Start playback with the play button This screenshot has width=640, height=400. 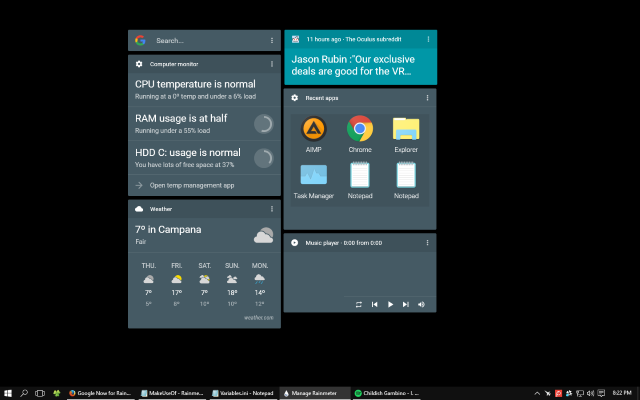point(390,304)
